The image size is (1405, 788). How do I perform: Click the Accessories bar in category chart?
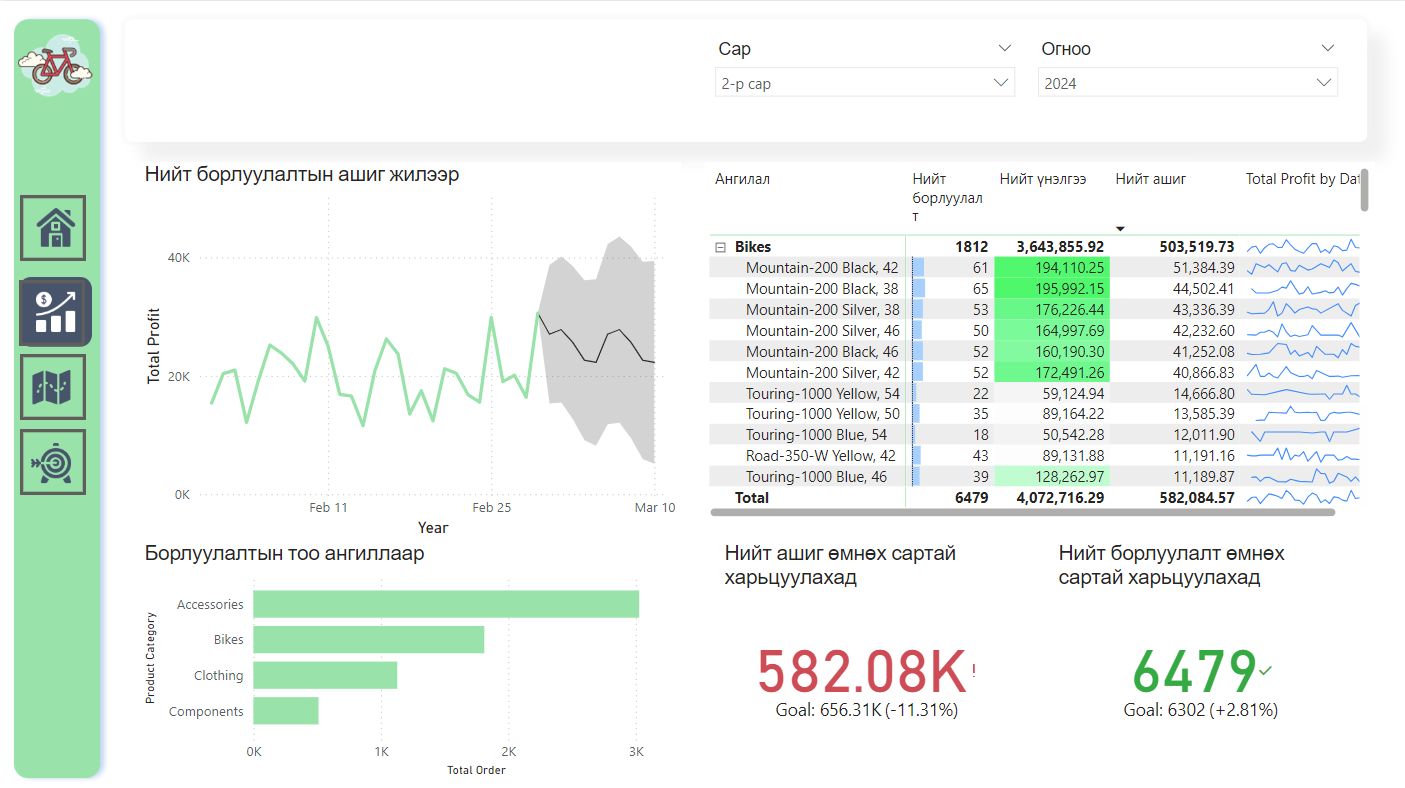446,604
